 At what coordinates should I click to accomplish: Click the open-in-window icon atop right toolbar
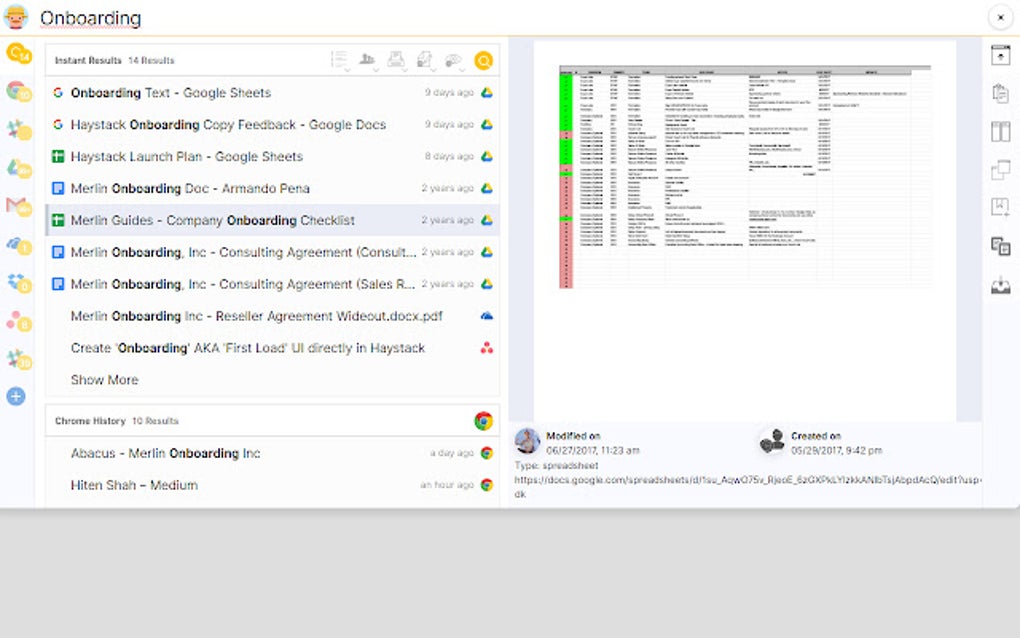1000,55
